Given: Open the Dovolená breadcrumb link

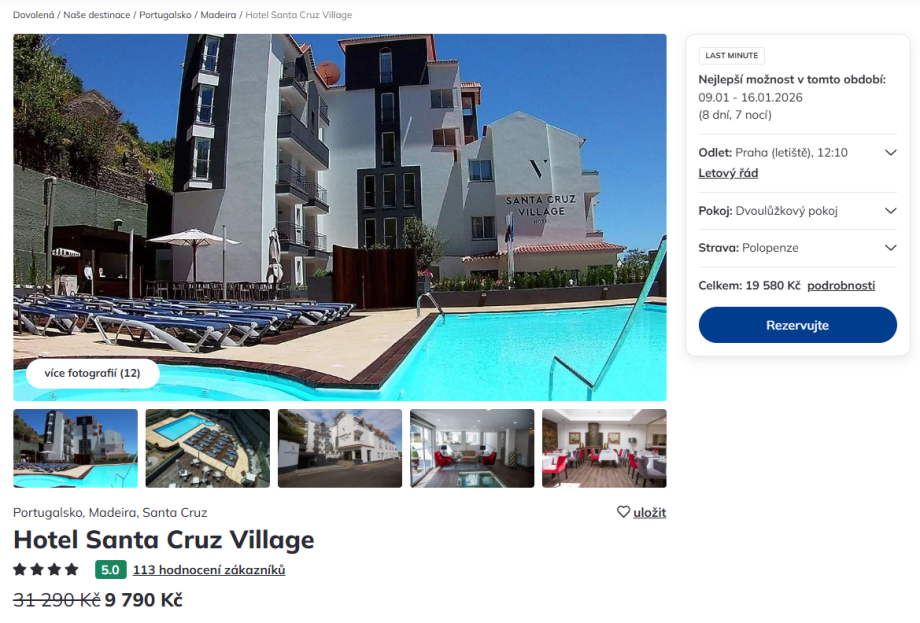Looking at the screenshot, I should (33, 15).
